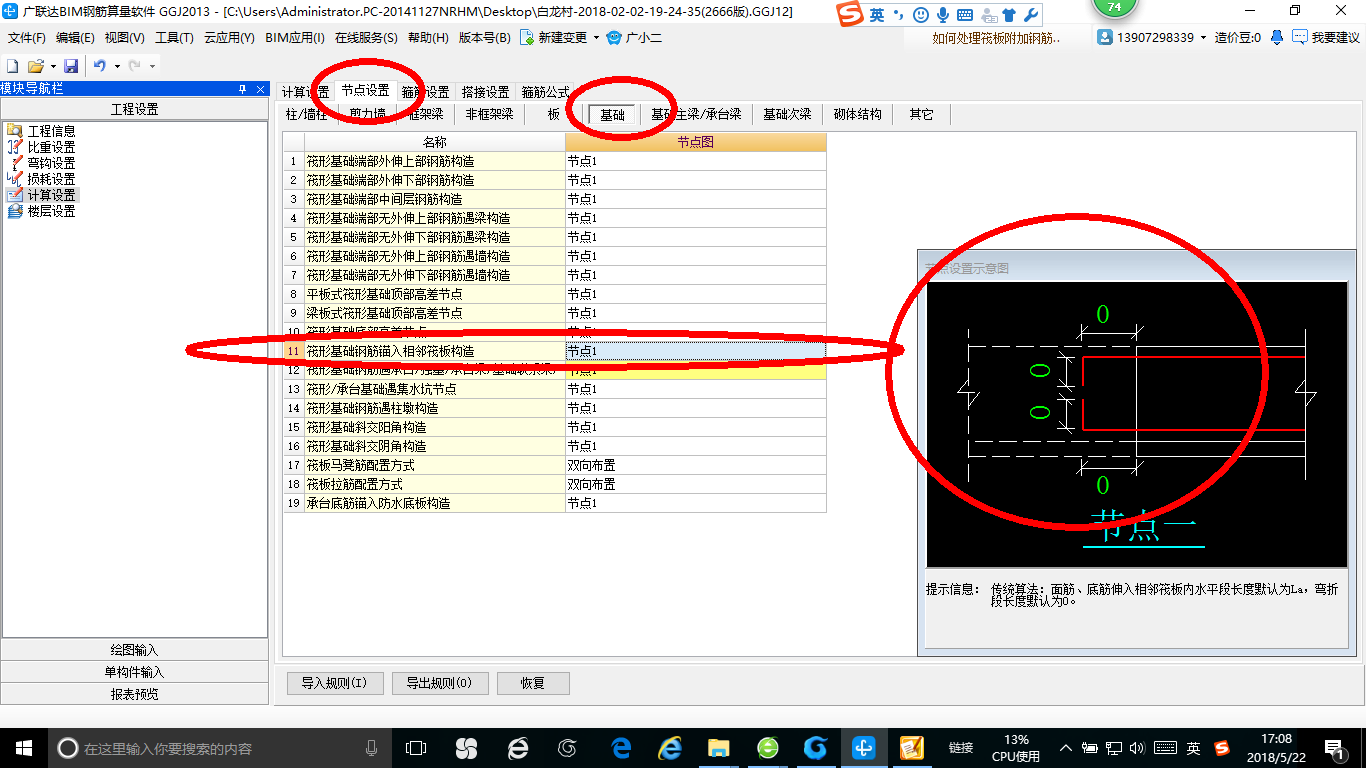1366x768 pixels.
Task: Click the IME wrench settings icon
Action: coord(1032,15)
